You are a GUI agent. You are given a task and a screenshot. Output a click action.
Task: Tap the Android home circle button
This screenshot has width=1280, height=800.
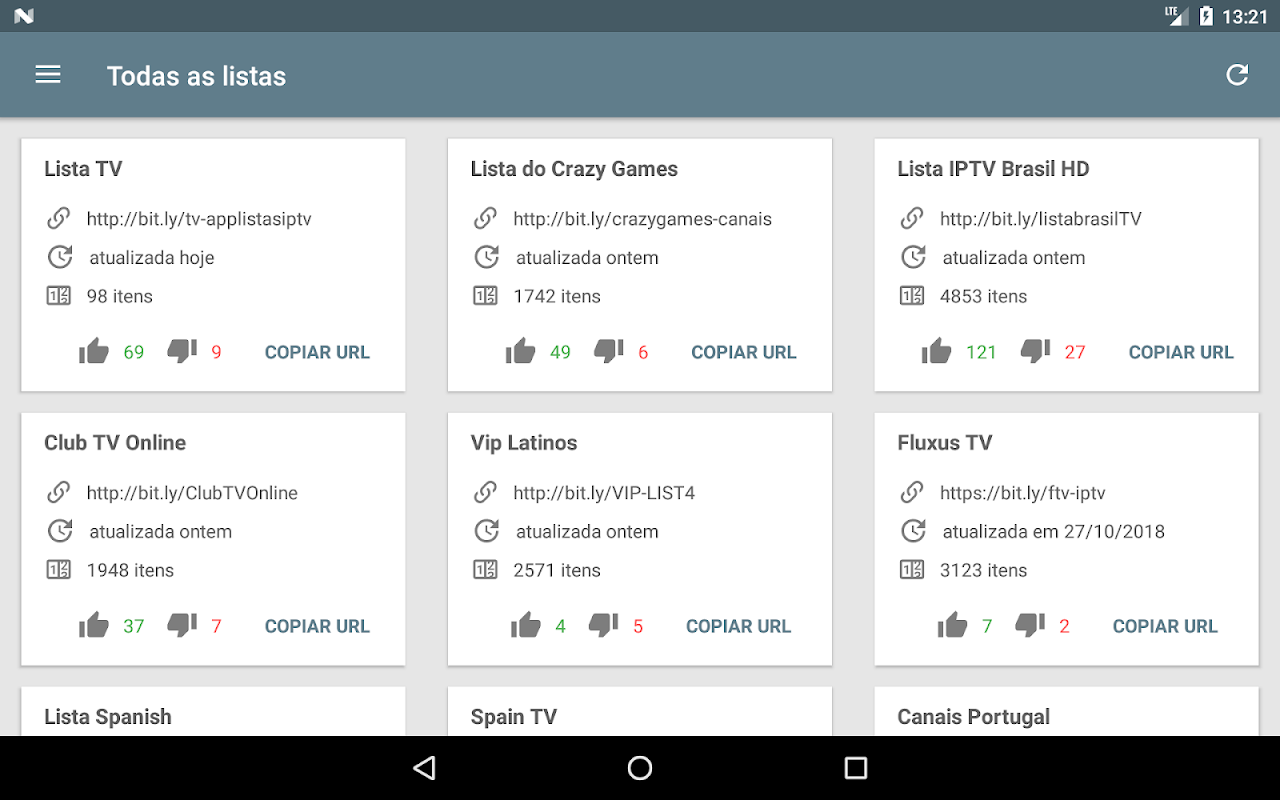[640, 768]
